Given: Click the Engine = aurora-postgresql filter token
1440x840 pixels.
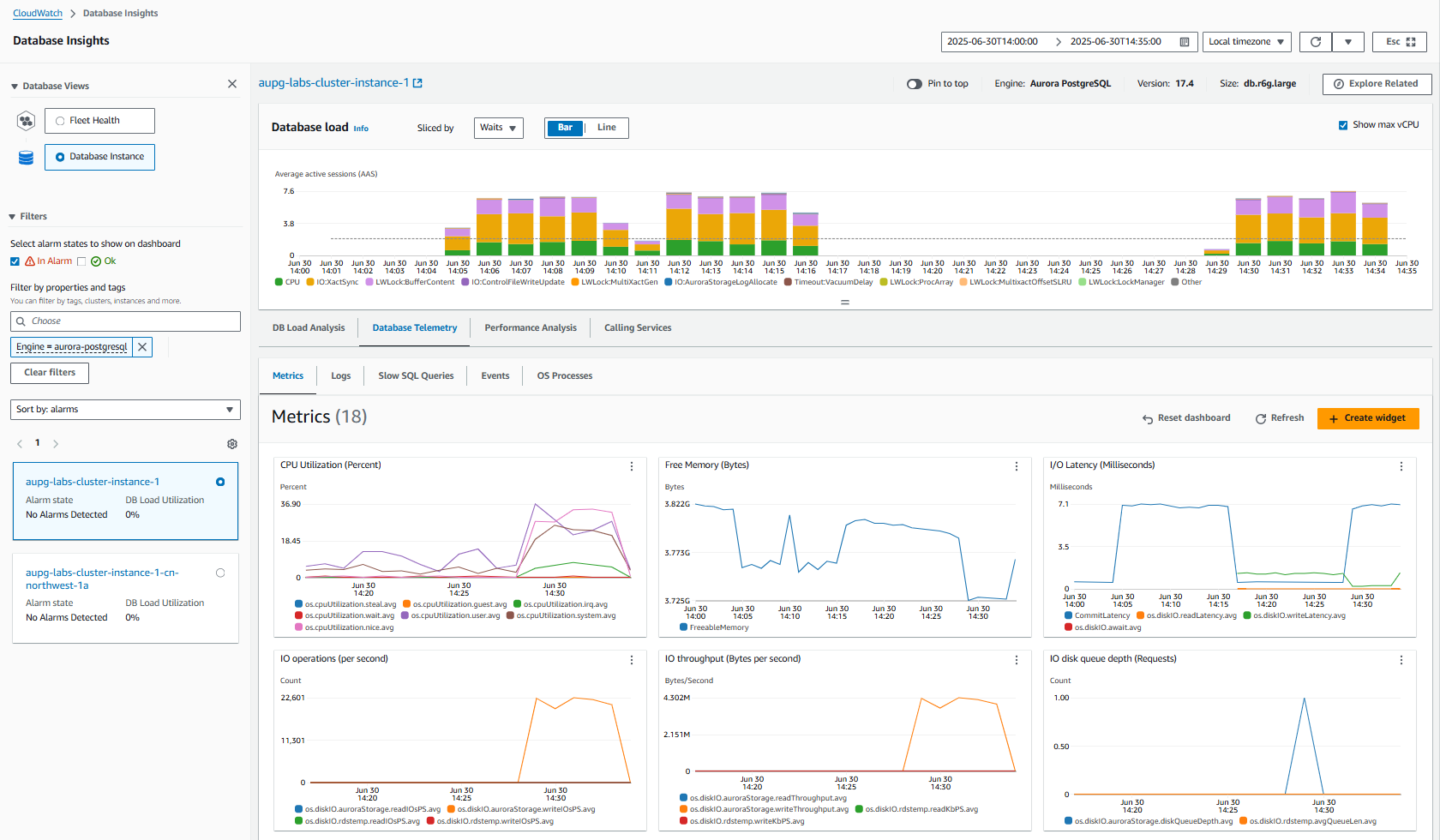Looking at the screenshot, I should pos(72,347).
